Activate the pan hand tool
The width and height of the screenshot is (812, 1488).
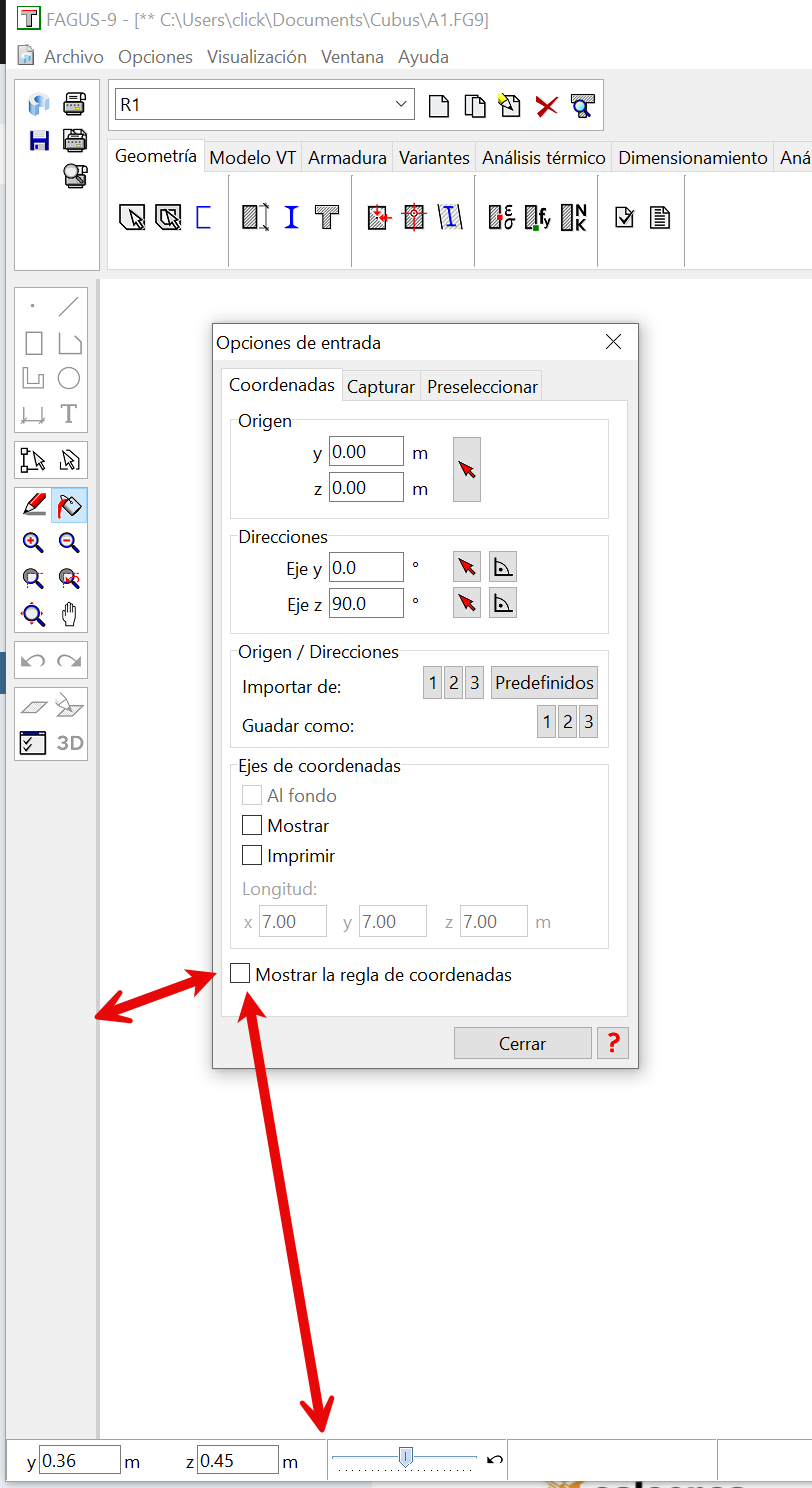69,614
